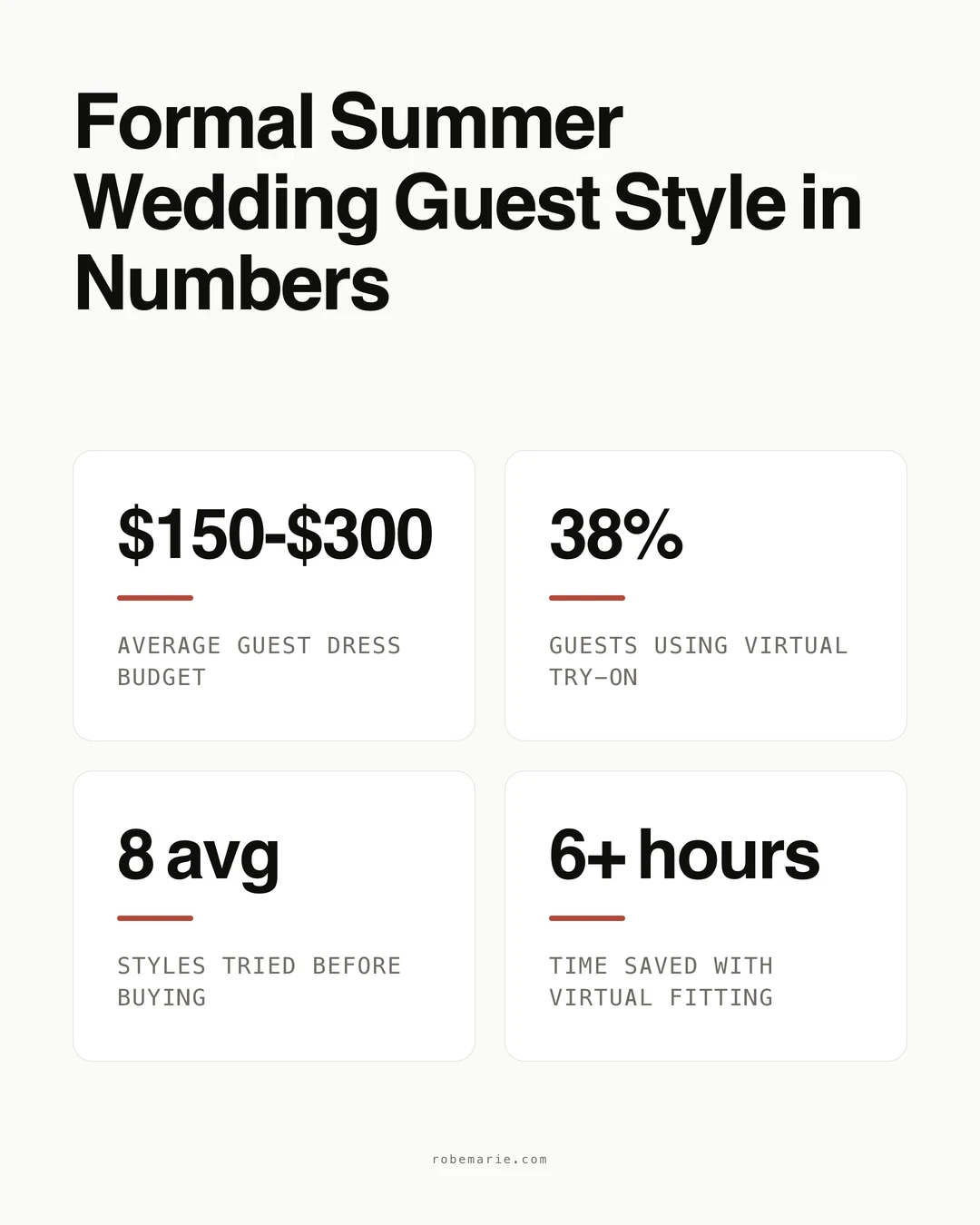Click the Average Guest Dress Budget label

pos(260,661)
